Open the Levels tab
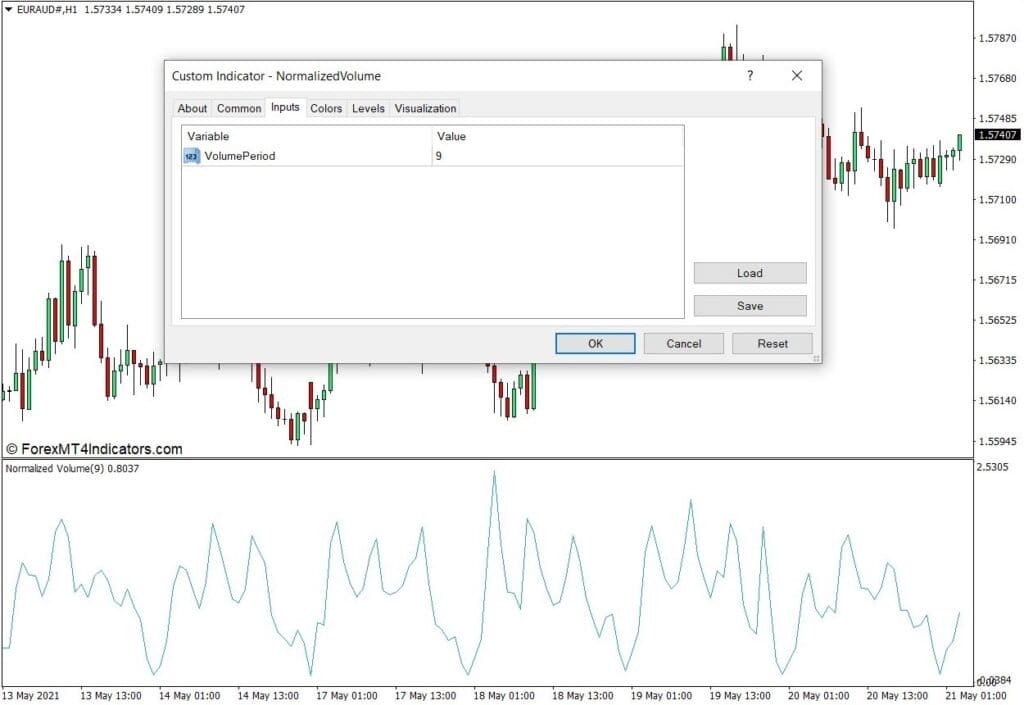Screen dimensions: 1024x705 (x=368, y=109)
